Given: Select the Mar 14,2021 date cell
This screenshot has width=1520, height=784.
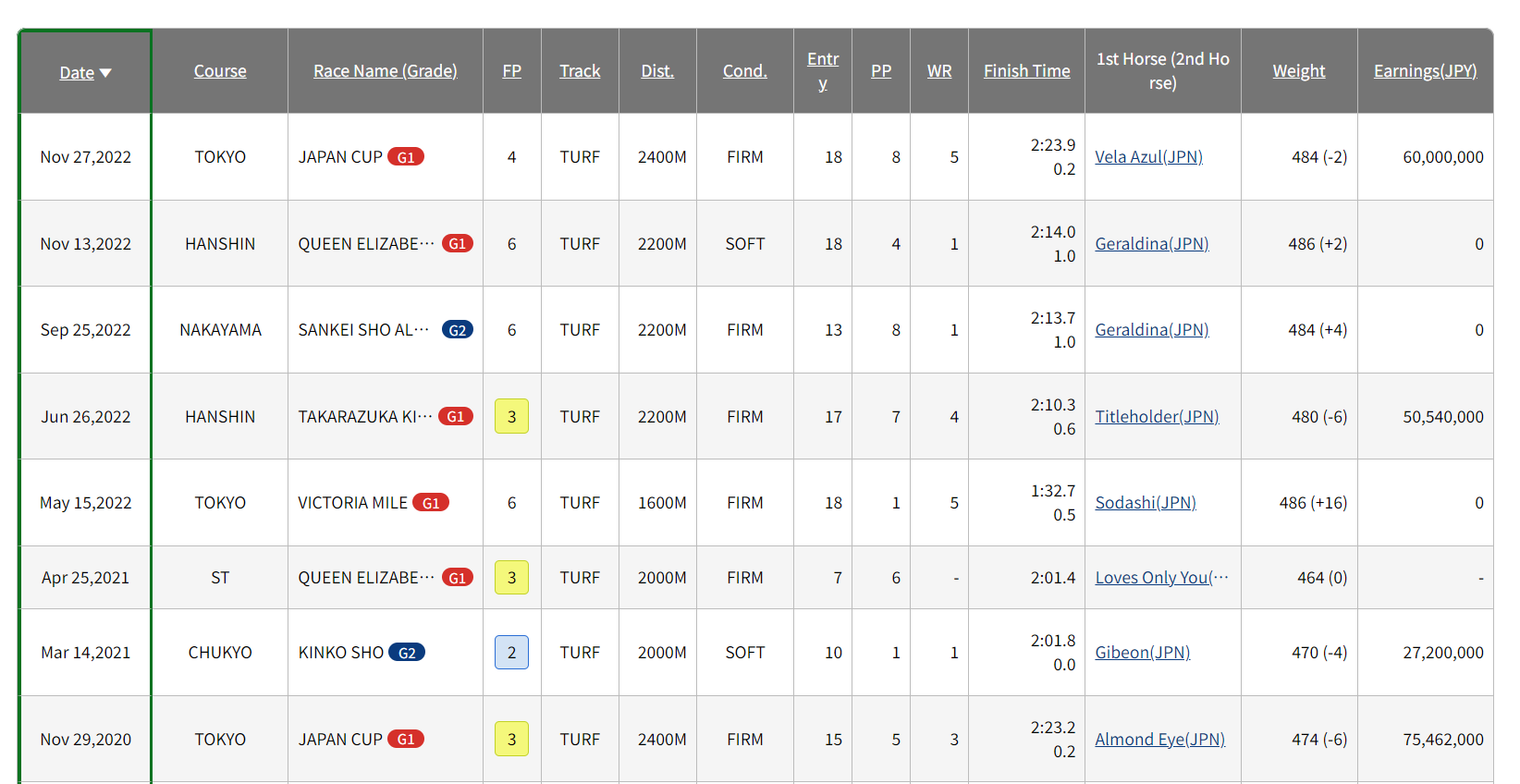Looking at the screenshot, I should coord(86,653).
